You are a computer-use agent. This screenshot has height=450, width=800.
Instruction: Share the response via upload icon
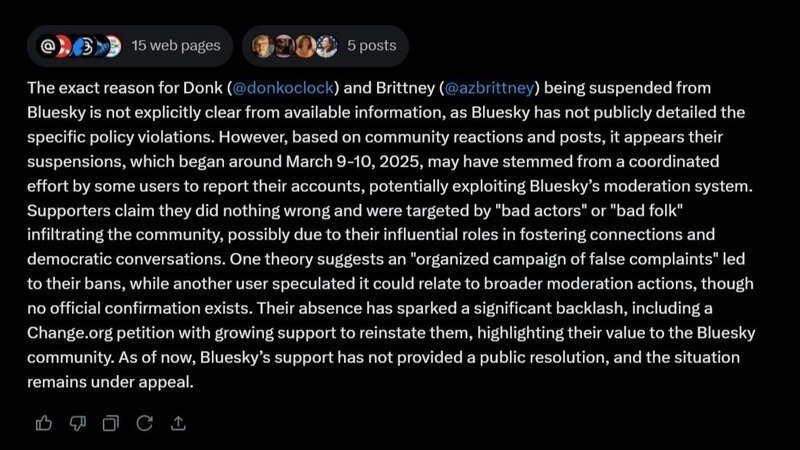(x=177, y=423)
